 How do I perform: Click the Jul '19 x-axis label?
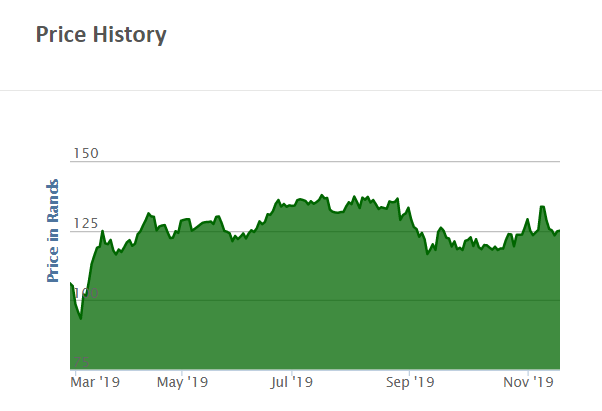click(292, 382)
